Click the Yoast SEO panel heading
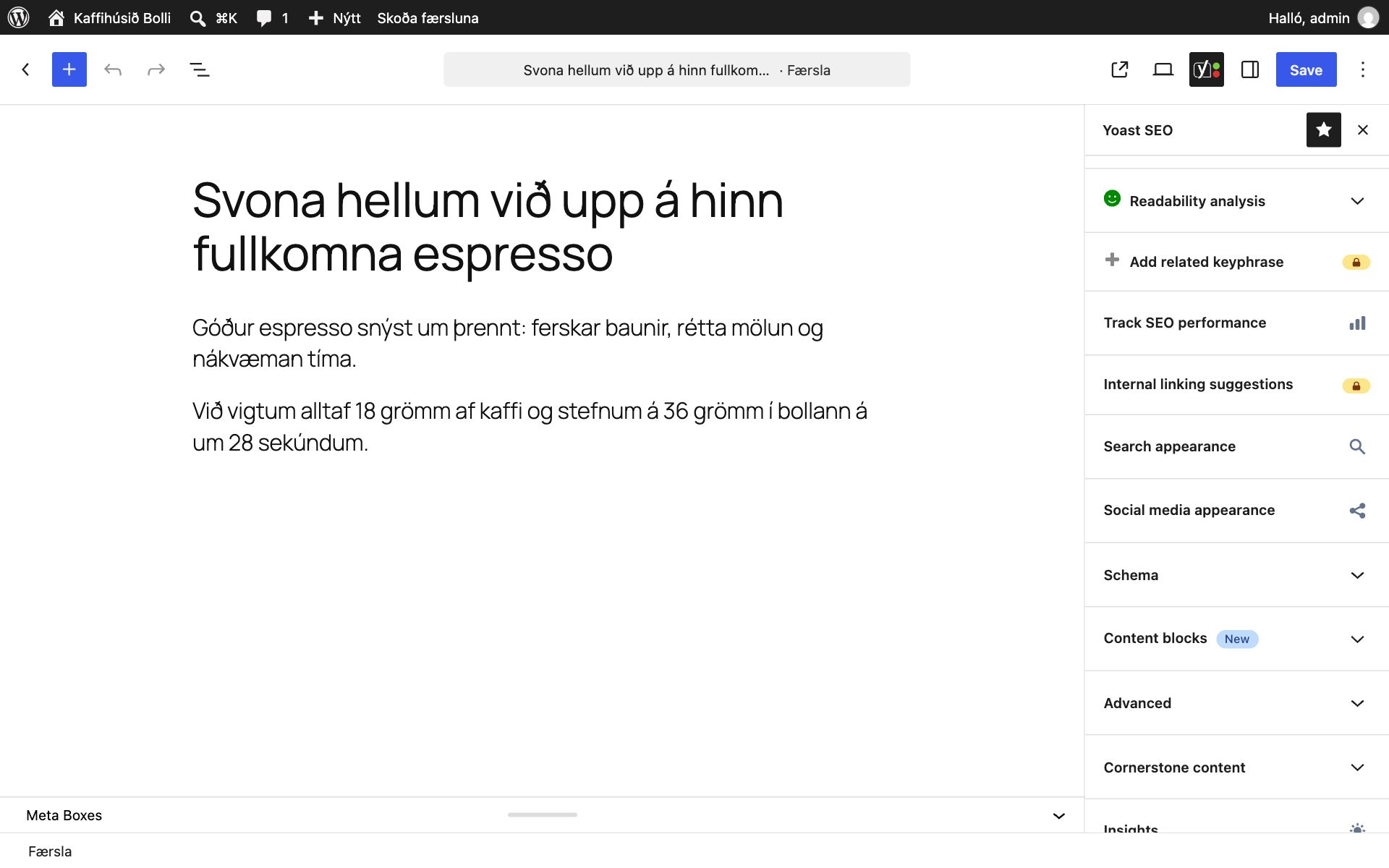 pyautogui.click(x=1137, y=130)
